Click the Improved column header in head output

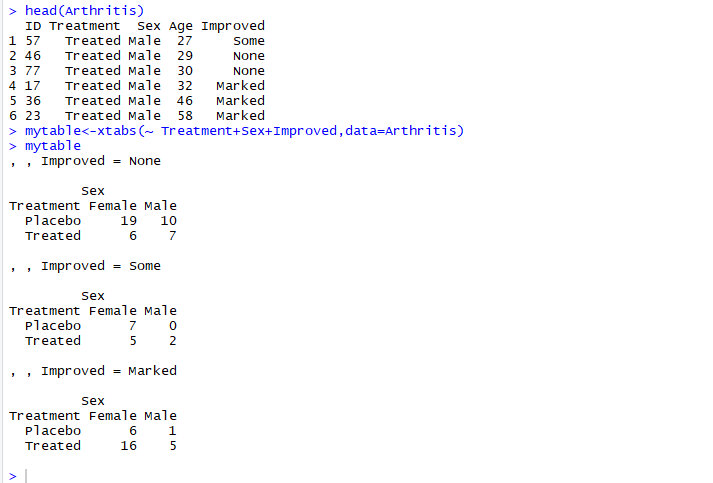click(232, 26)
